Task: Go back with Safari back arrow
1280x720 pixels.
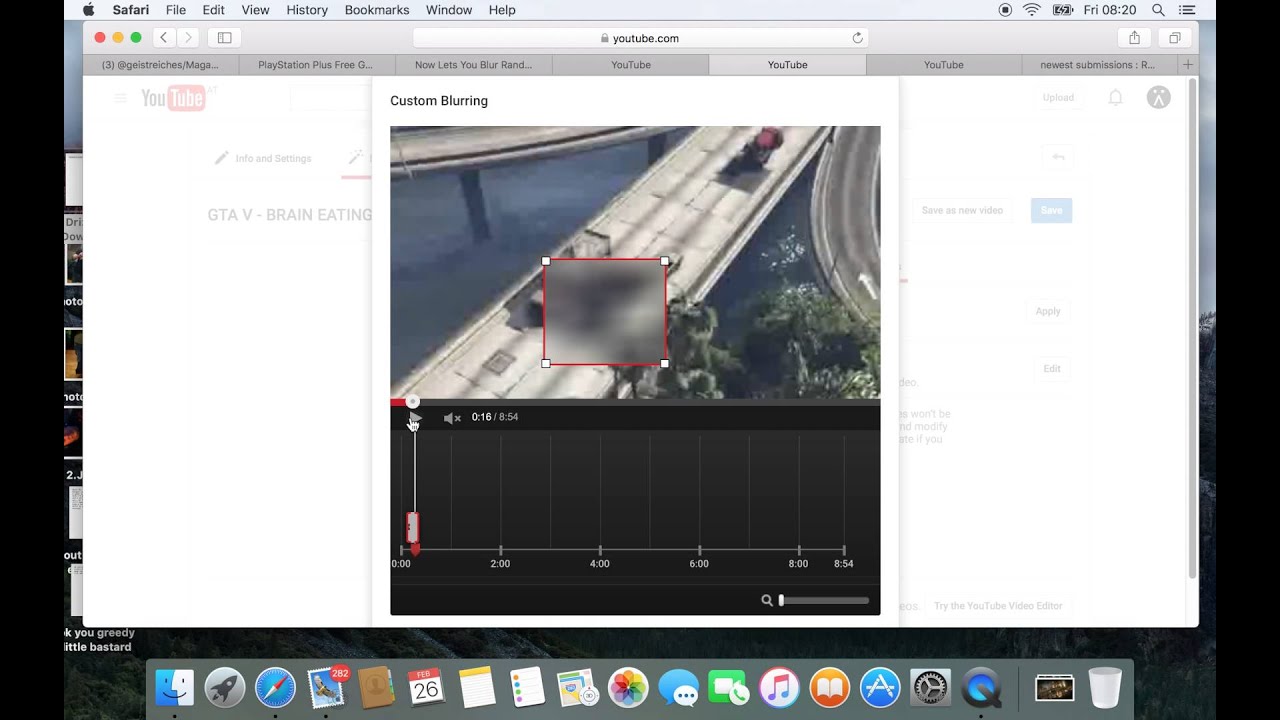Action: (163, 38)
